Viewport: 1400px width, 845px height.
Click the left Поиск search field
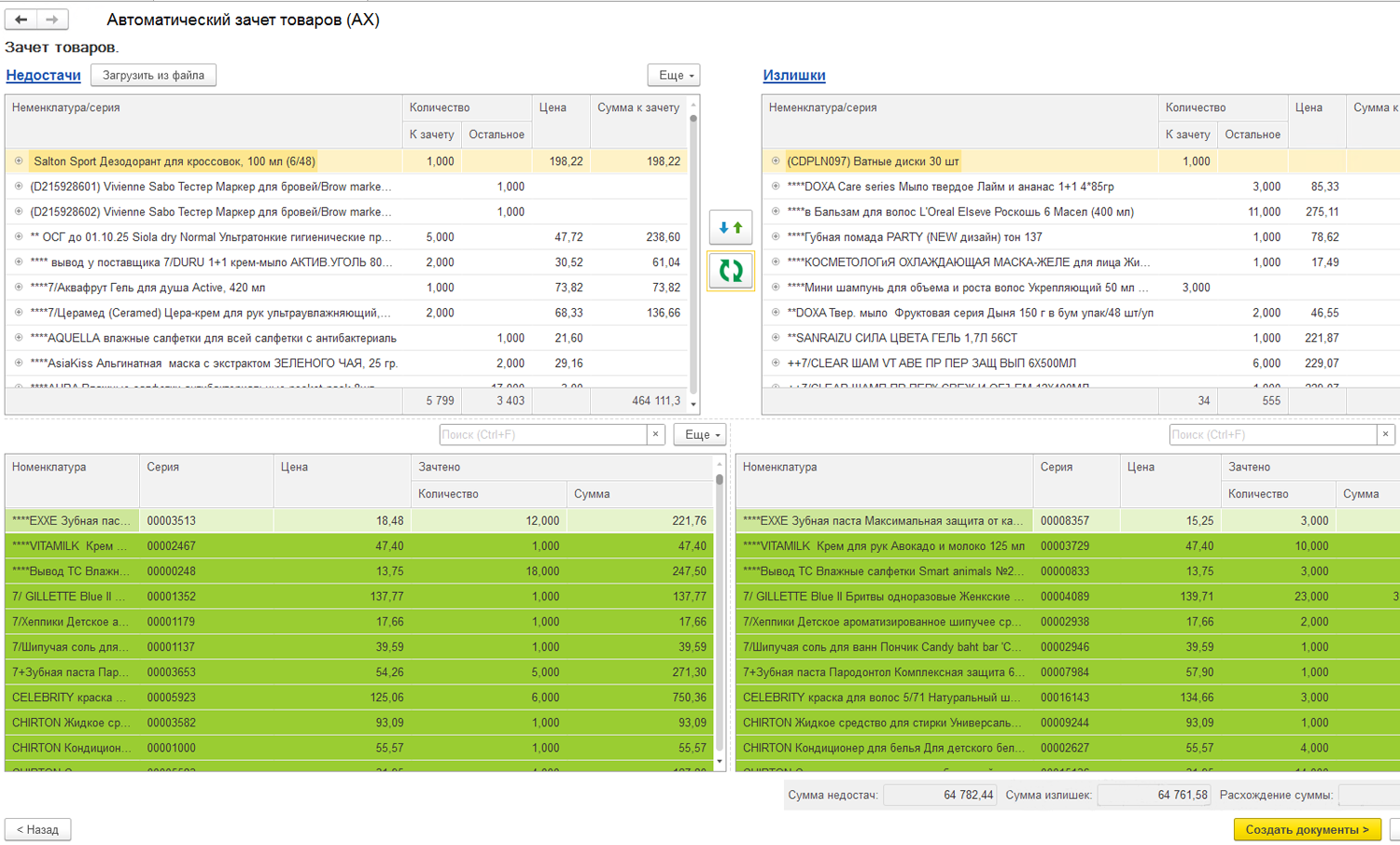(x=542, y=435)
